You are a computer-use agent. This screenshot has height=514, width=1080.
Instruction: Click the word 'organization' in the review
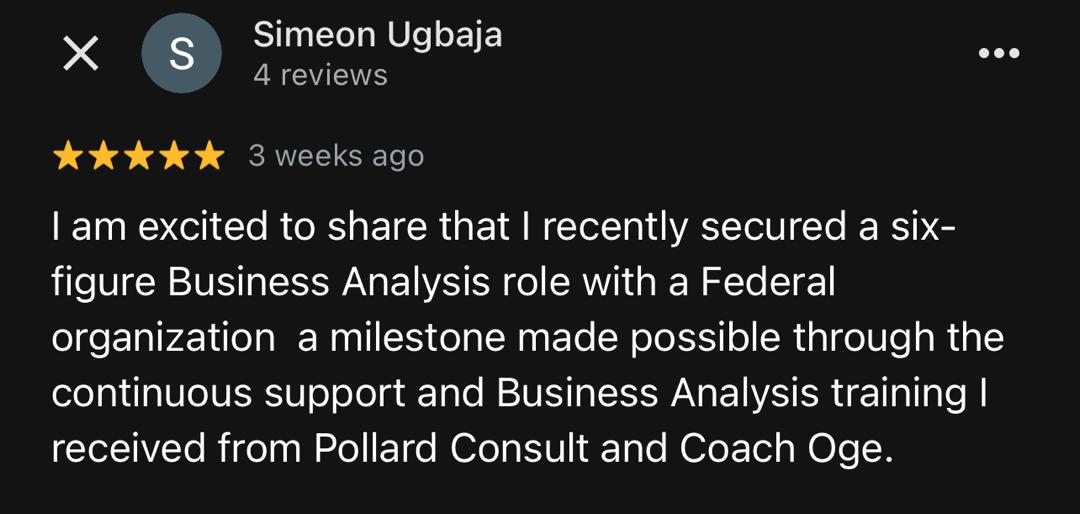pos(163,339)
